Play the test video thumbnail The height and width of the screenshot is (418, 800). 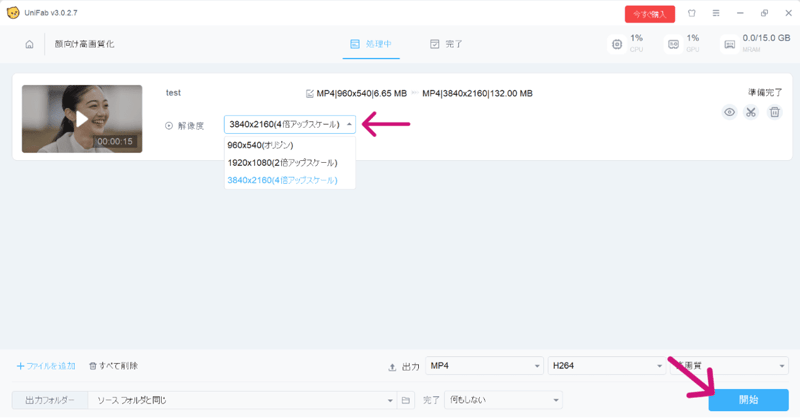tap(82, 119)
